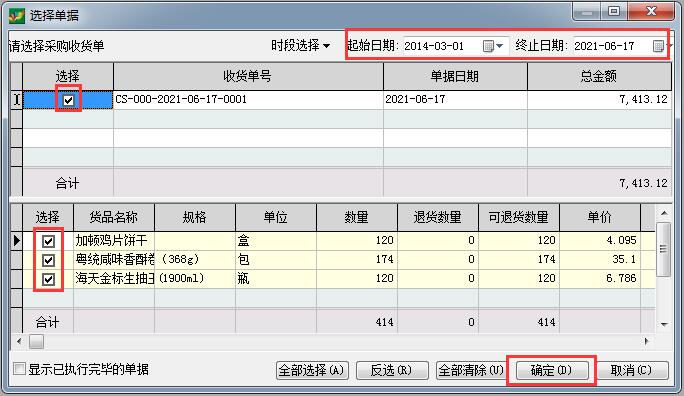Click row indicator arrow beside 加顿鸡片饼干

17,241
